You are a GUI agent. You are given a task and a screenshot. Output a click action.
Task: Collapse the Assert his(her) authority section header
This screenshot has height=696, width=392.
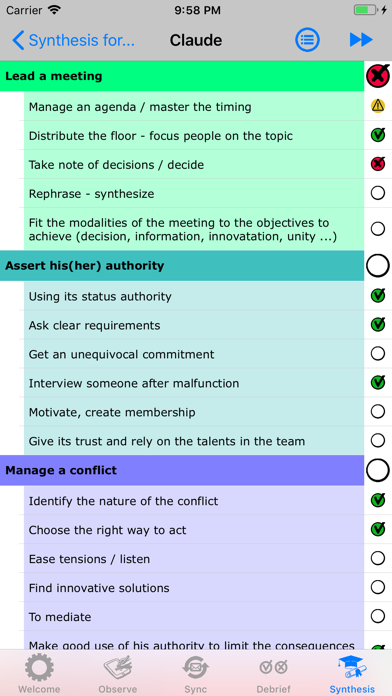point(182,265)
